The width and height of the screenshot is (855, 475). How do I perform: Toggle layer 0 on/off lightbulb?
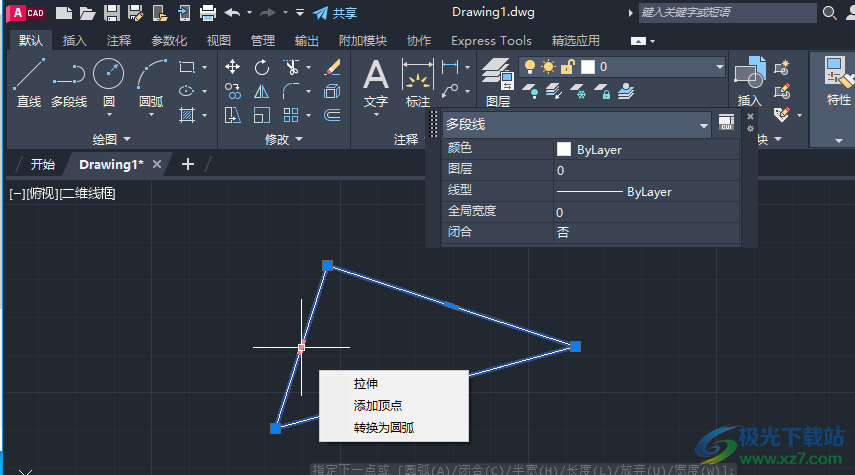click(x=529, y=67)
